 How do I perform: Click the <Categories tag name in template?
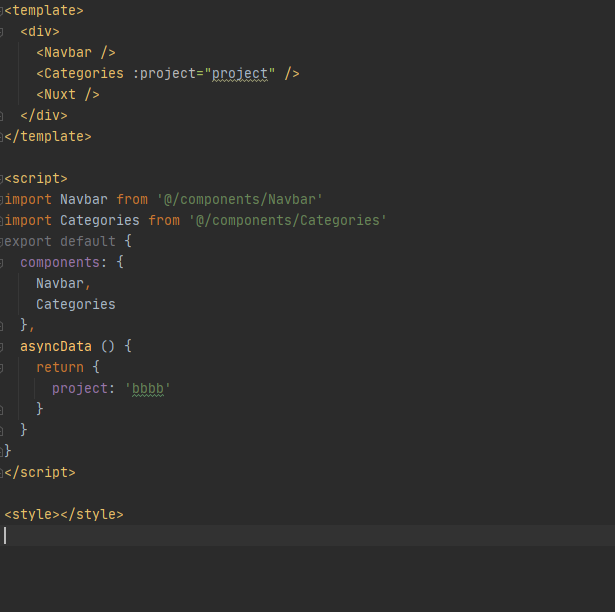point(80,73)
